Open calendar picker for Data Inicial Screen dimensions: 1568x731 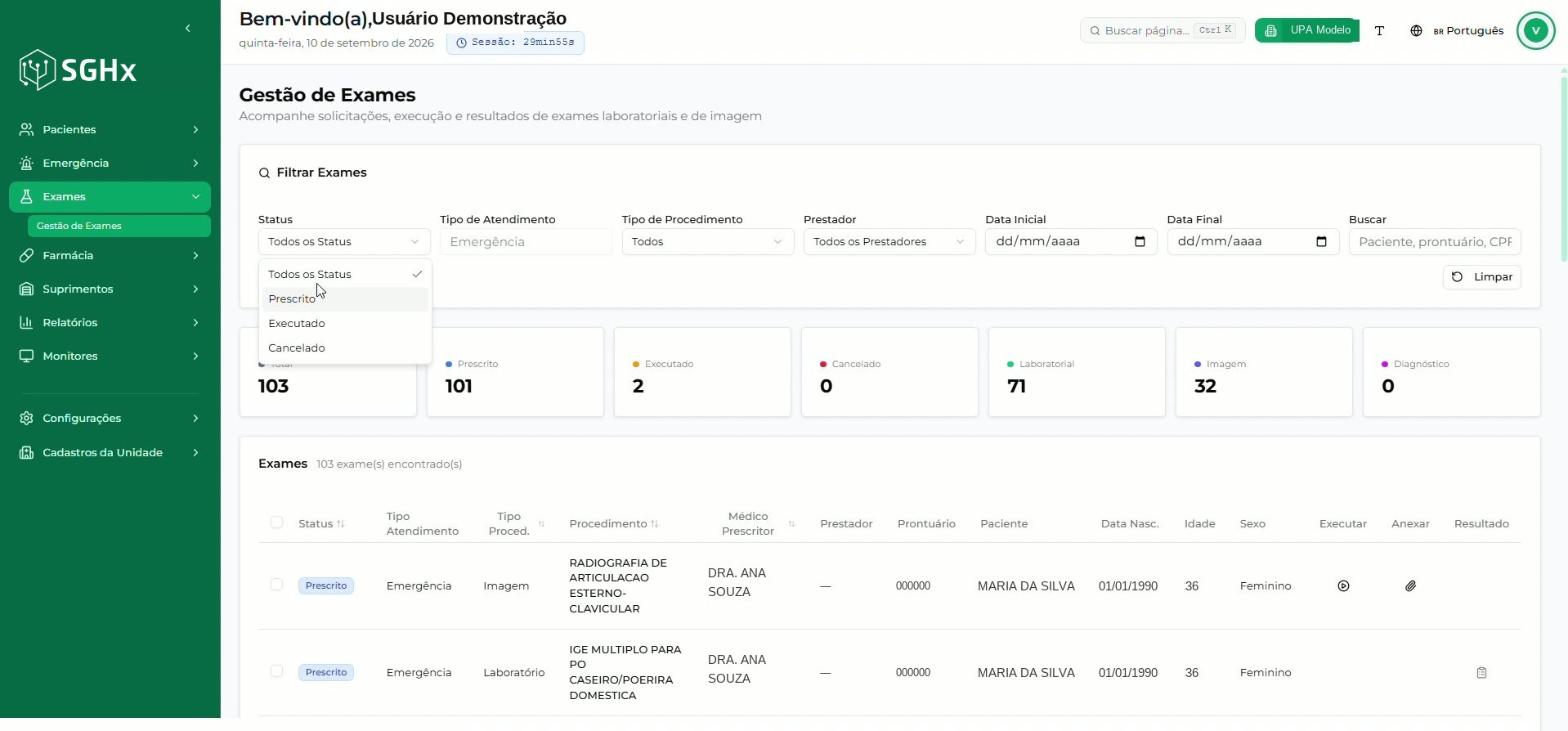(1140, 242)
